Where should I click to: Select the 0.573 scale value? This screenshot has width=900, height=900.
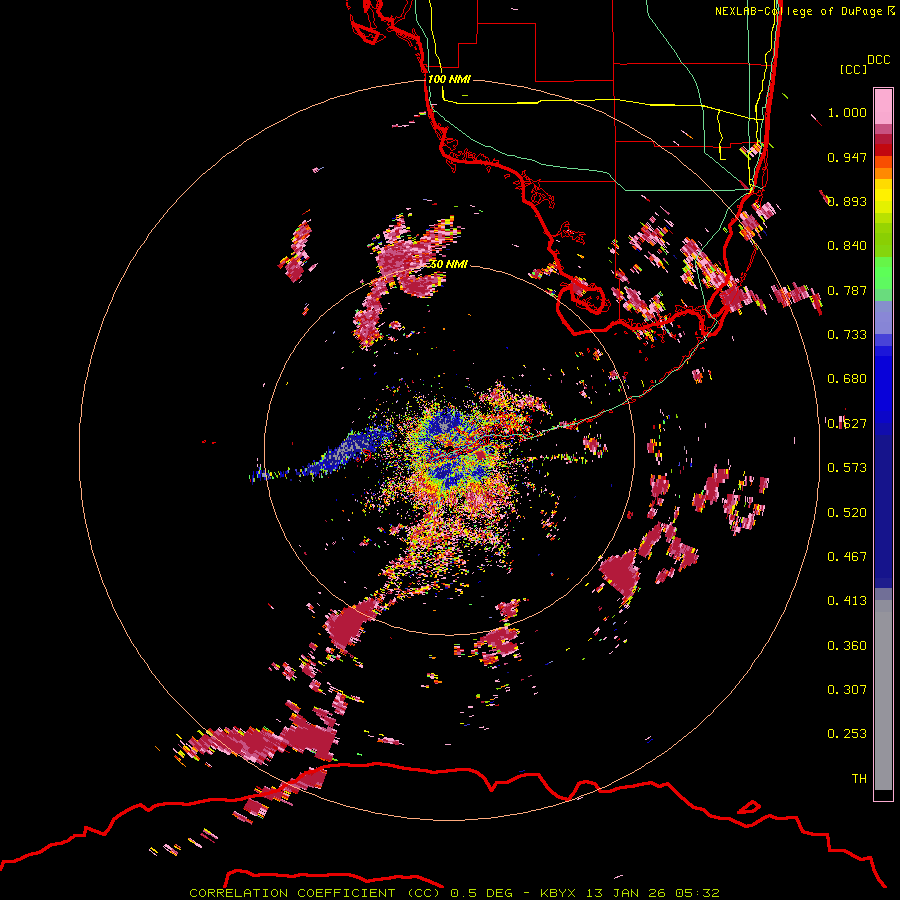[847, 468]
